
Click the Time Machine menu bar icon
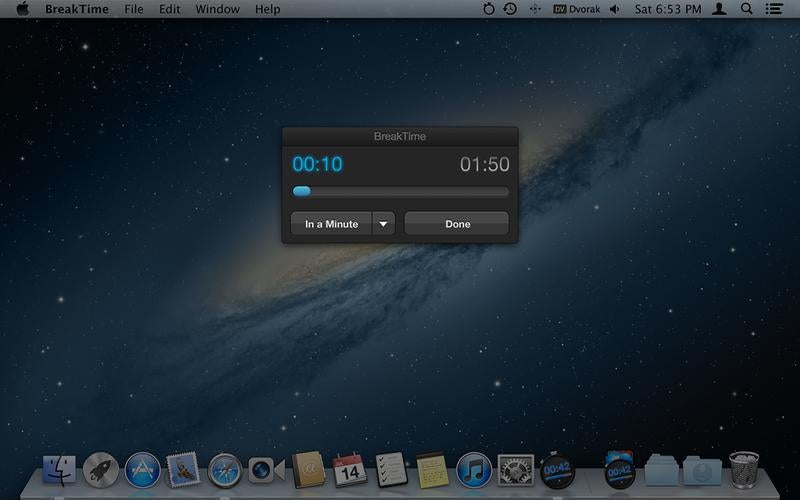coord(510,9)
